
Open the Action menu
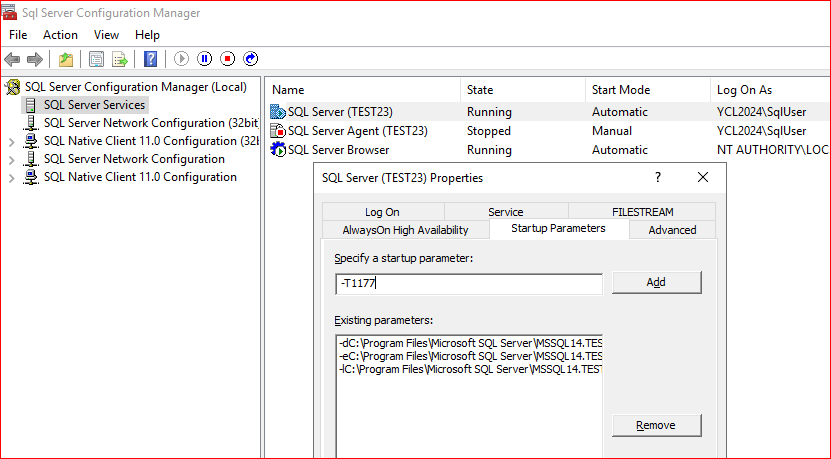[x=60, y=35]
